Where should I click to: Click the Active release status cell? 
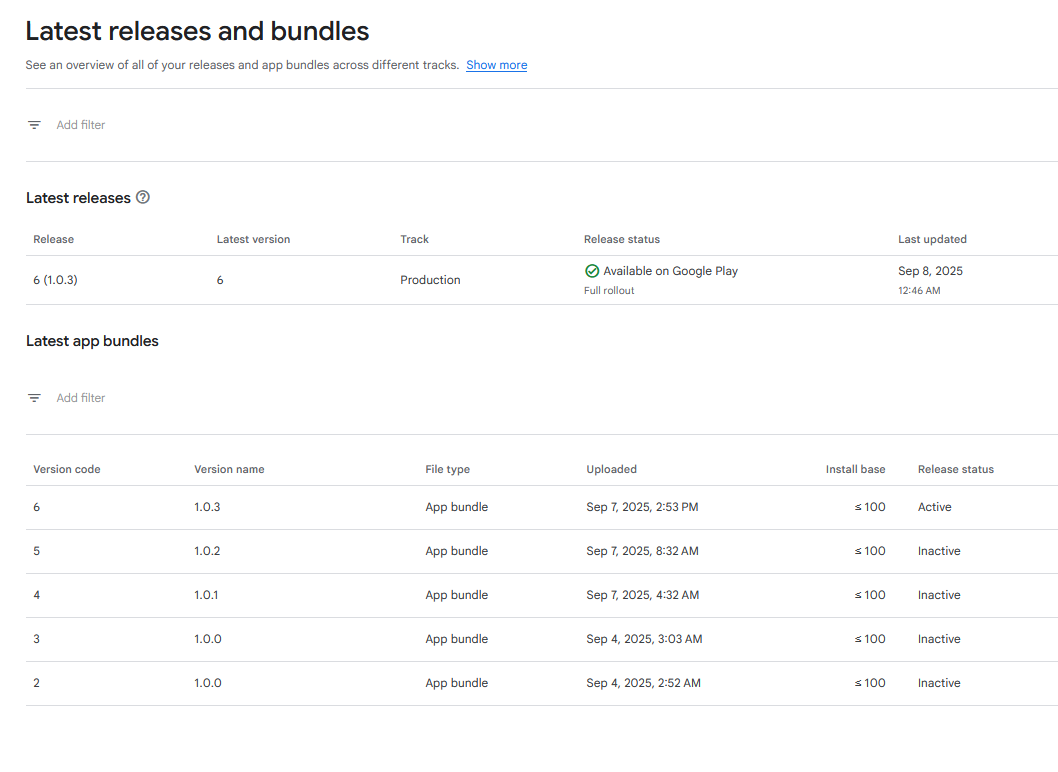click(x=935, y=507)
